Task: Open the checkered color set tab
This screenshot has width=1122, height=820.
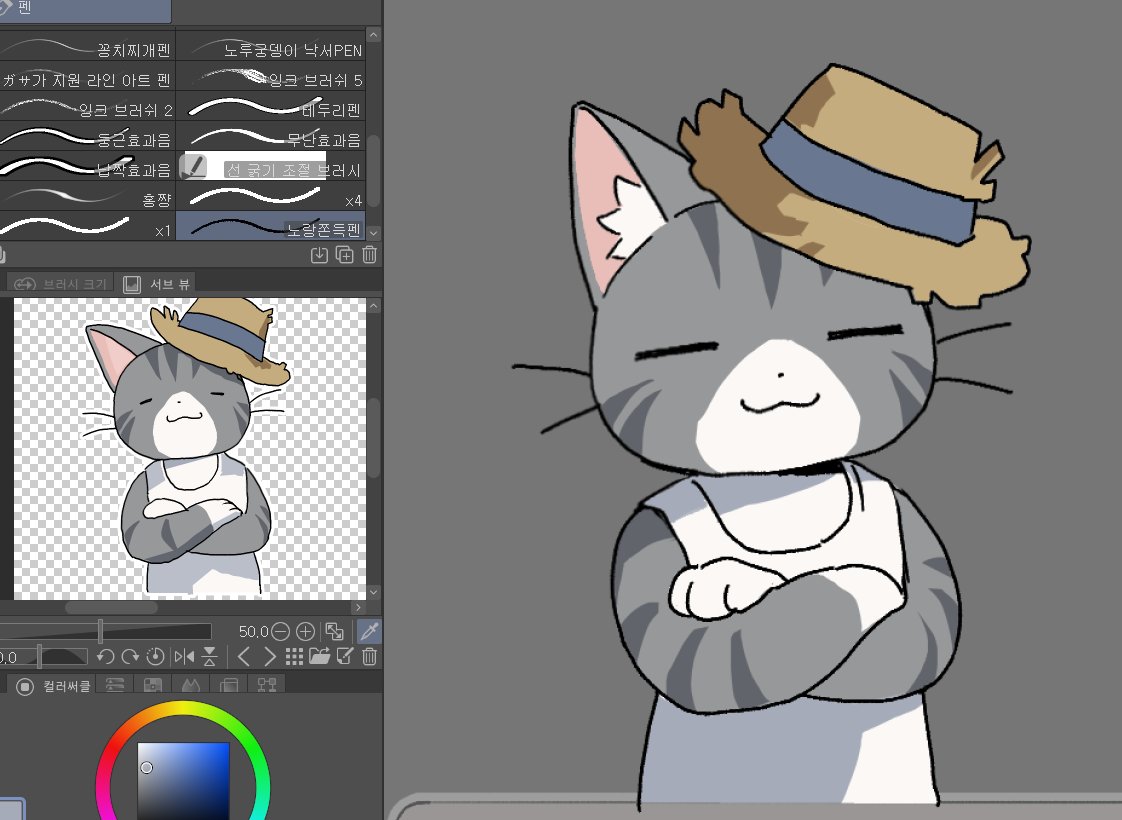Action: click(152, 685)
